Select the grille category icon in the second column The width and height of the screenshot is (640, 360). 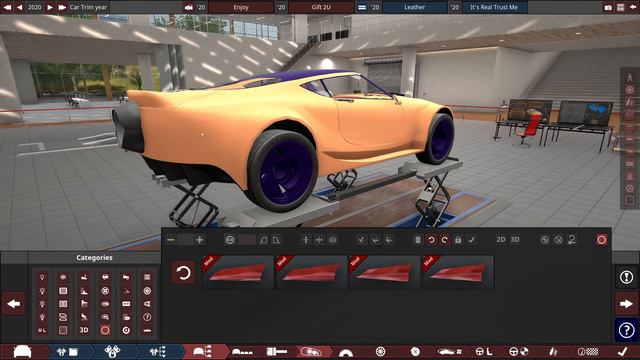click(x=63, y=291)
